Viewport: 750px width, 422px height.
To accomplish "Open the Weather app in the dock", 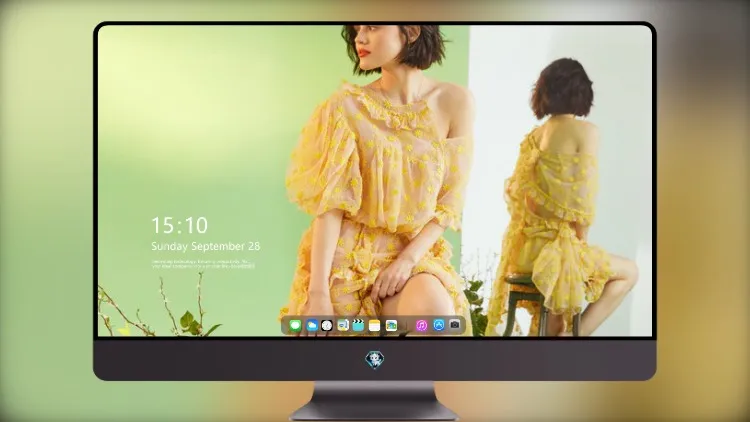I will point(312,326).
